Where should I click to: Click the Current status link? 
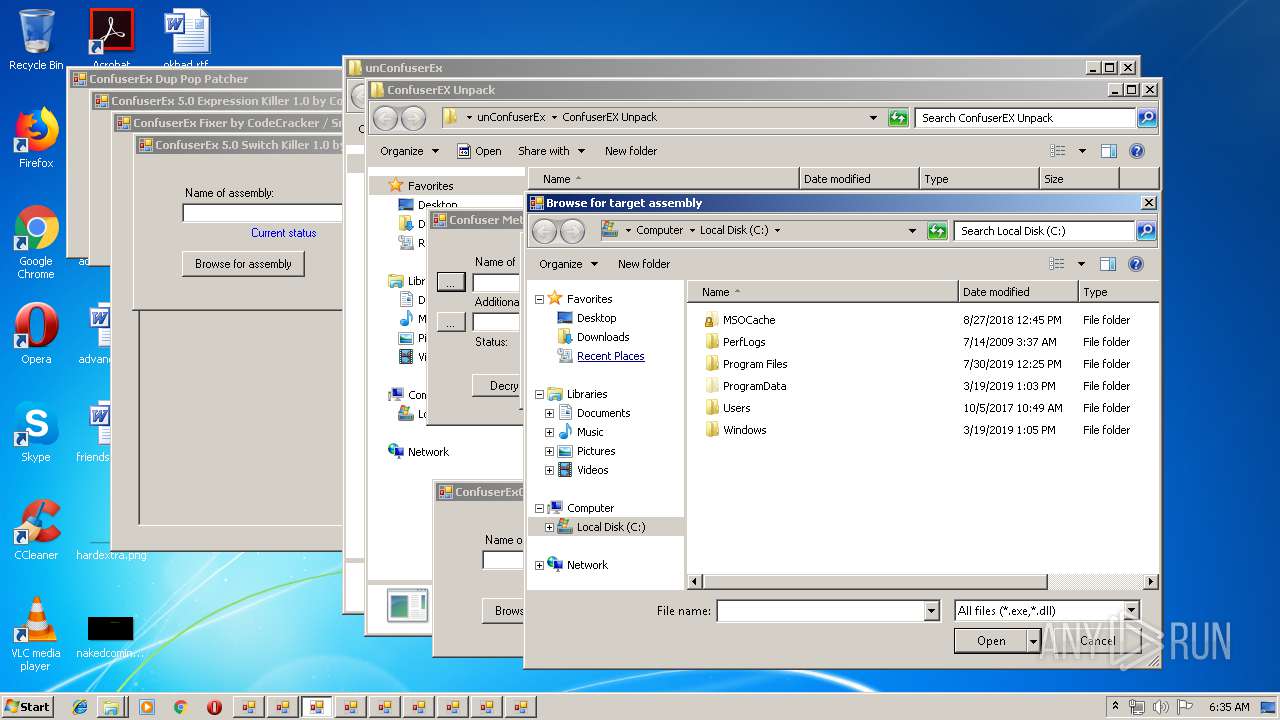pyautogui.click(x=283, y=233)
